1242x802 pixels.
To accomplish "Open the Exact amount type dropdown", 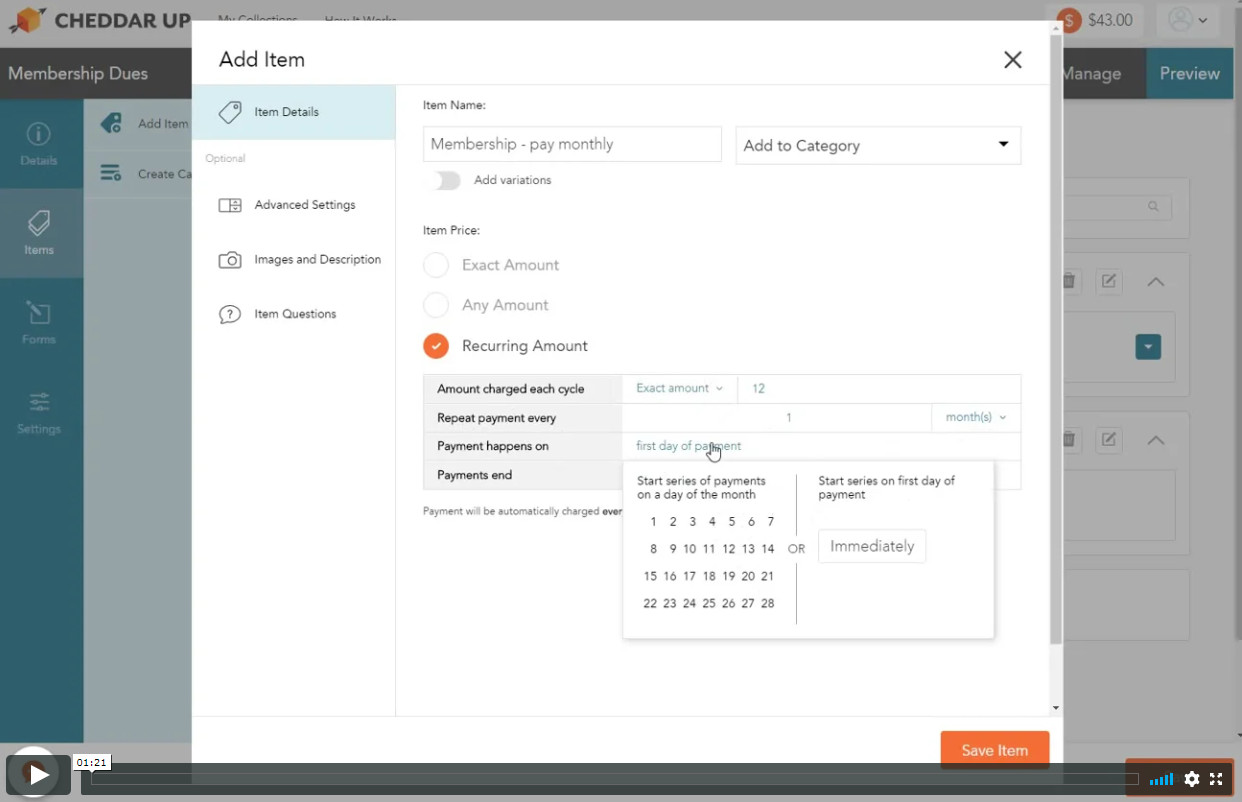I will pyautogui.click(x=679, y=388).
